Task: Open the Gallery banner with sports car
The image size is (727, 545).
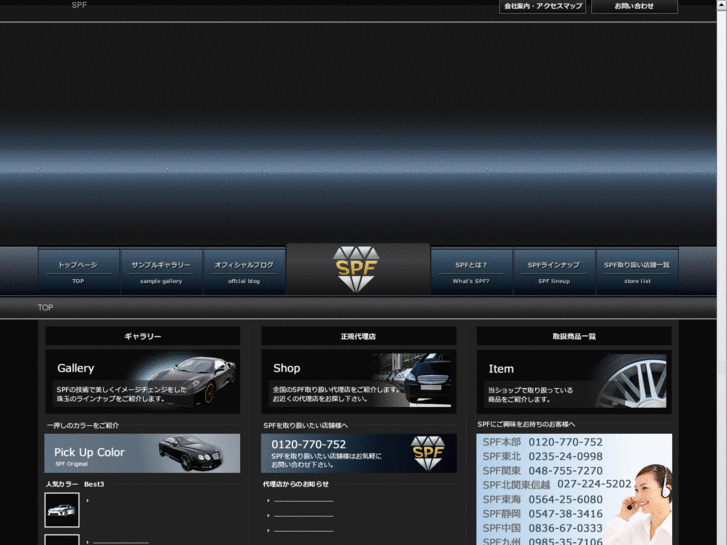Action: pos(143,381)
